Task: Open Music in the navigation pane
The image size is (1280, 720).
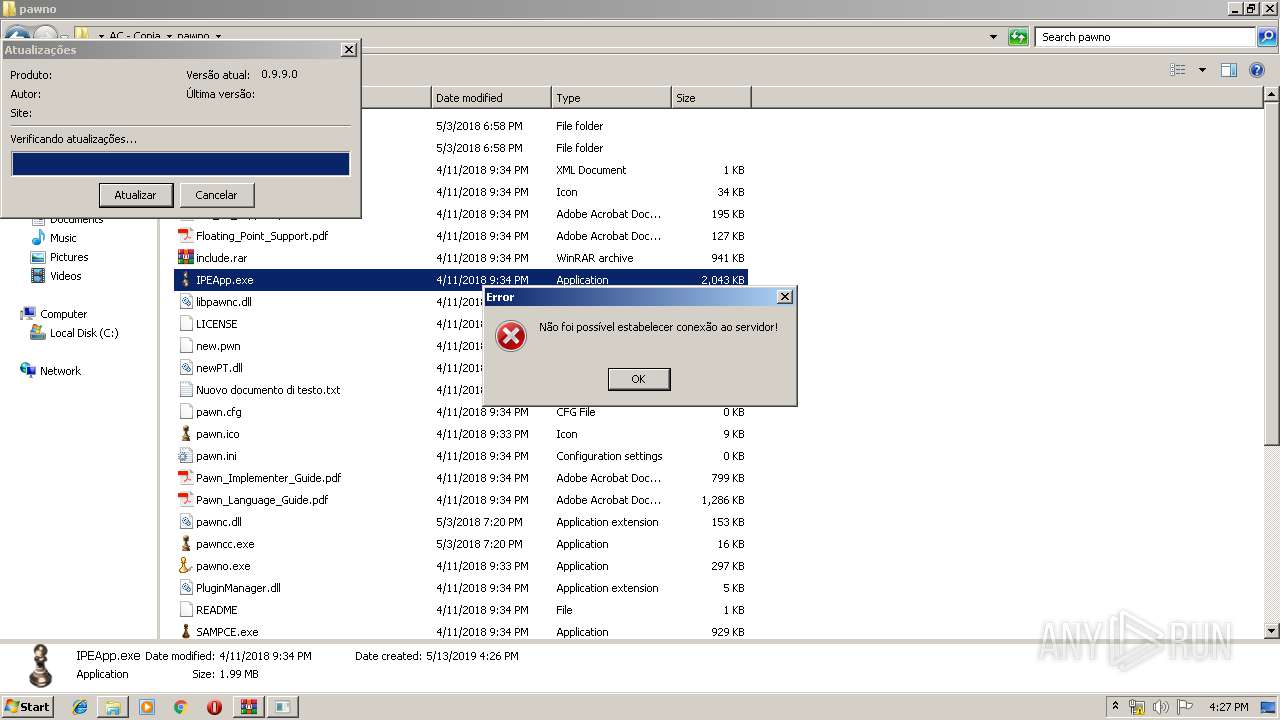Action: pos(63,238)
